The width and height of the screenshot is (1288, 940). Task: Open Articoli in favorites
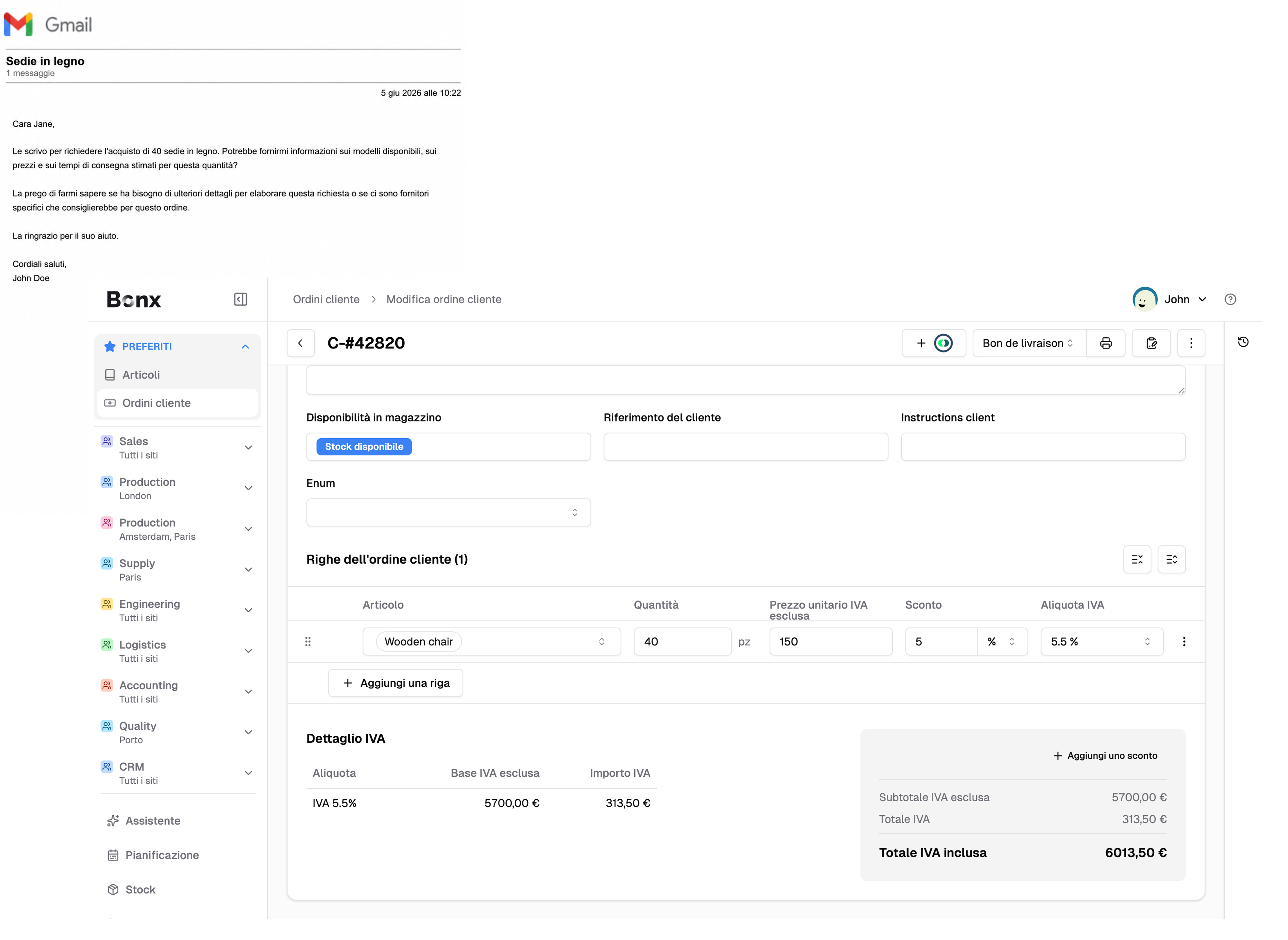(x=178, y=375)
